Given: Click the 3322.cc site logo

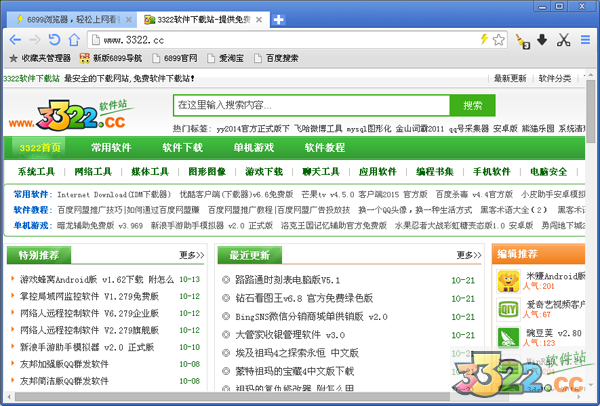Looking at the screenshot, I should click(x=71, y=115).
